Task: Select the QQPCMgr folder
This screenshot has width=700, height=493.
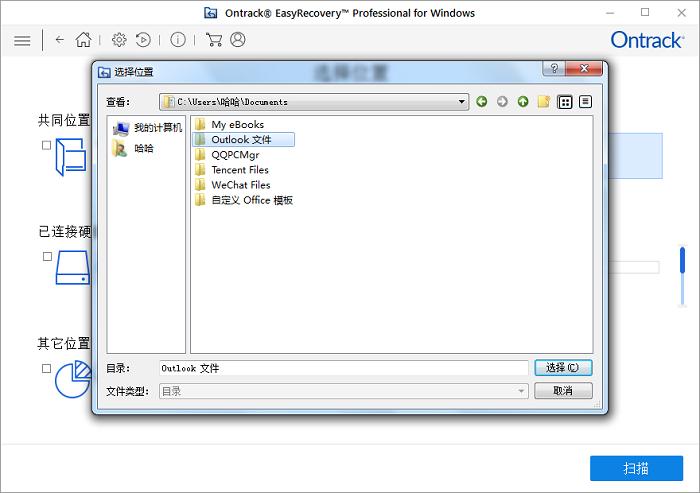Action: click(227, 155)
